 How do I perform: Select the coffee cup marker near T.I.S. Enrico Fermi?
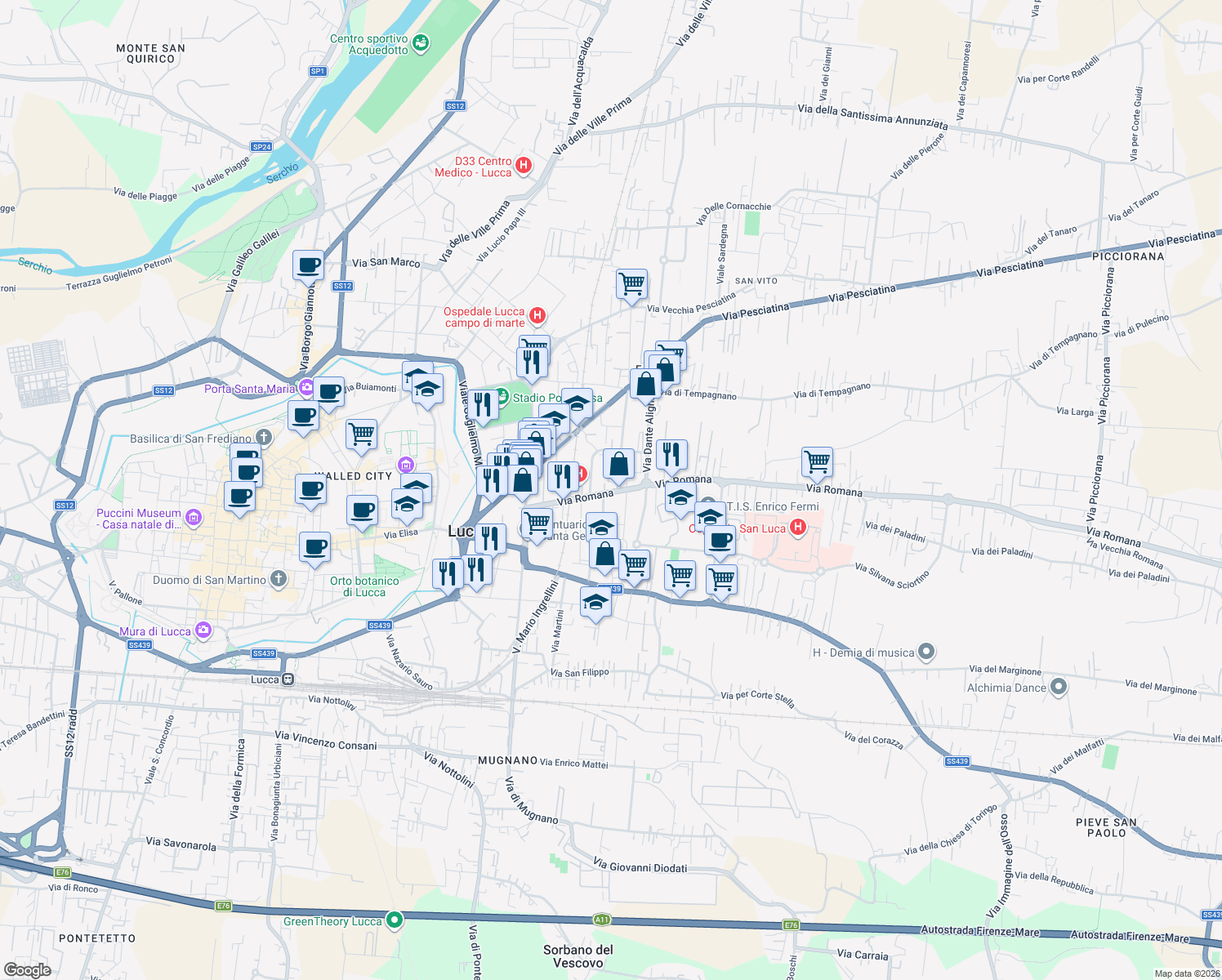720,541
